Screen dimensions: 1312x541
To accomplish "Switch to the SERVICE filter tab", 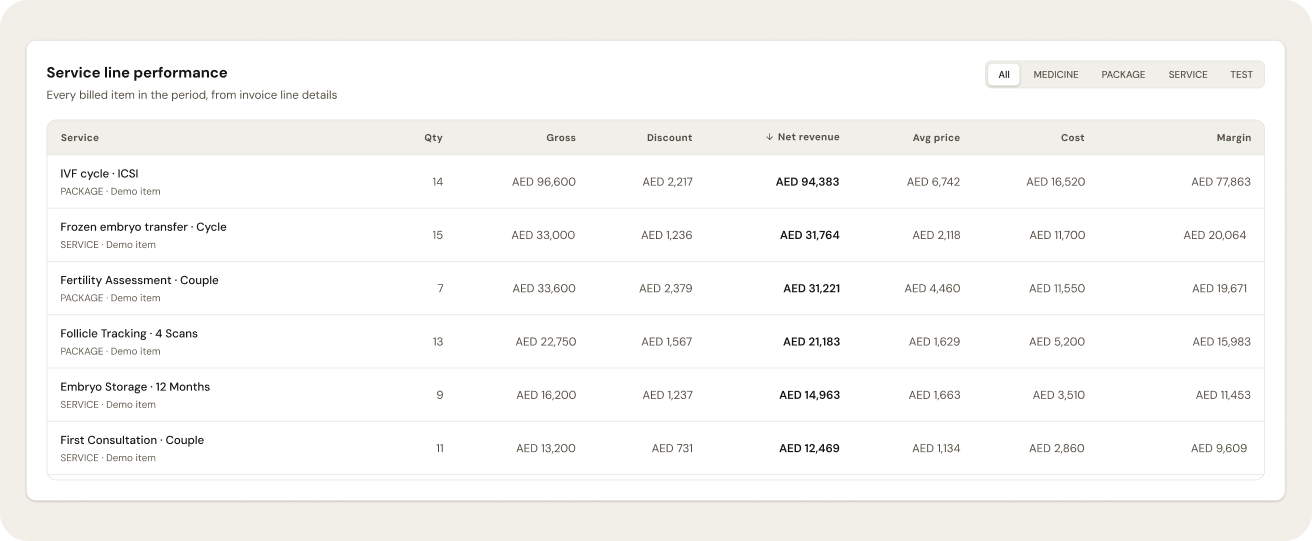I will pos(1188,75).
